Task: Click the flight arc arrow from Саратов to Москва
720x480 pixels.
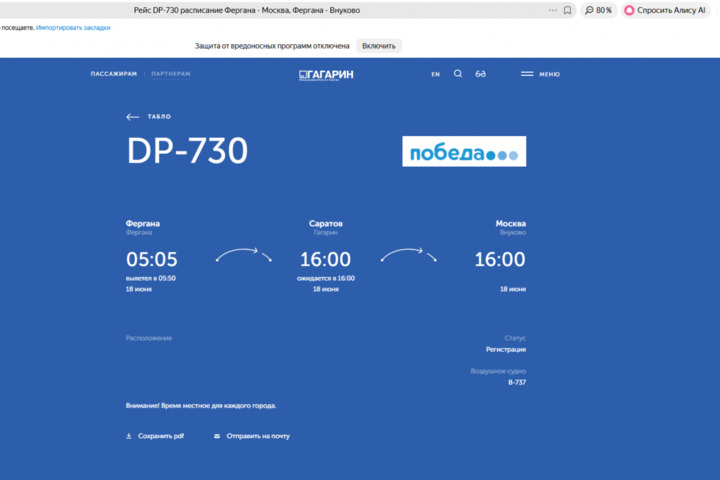Action: (x=409, y=255)
